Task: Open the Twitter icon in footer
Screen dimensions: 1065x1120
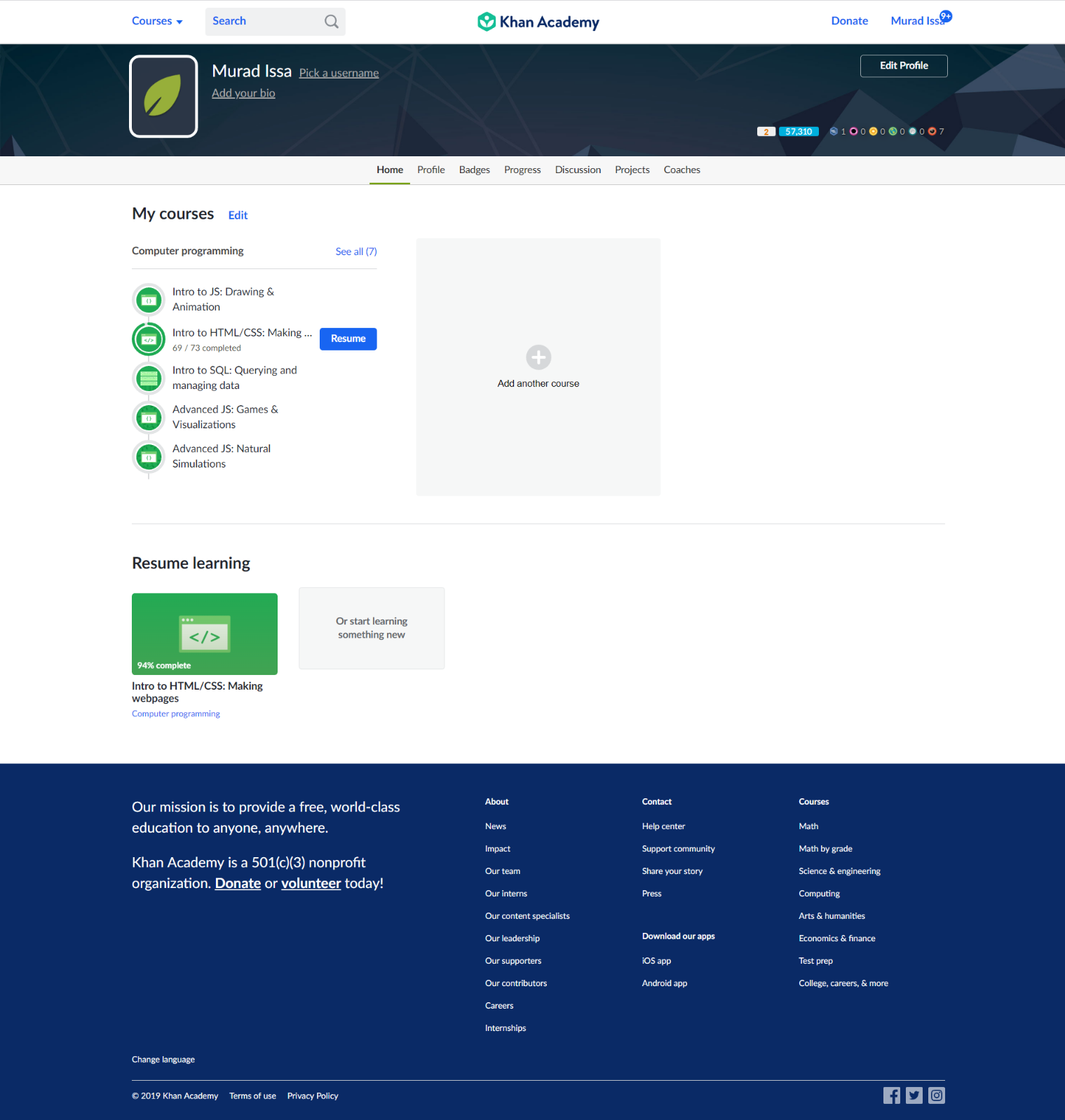Action: 914,1095
